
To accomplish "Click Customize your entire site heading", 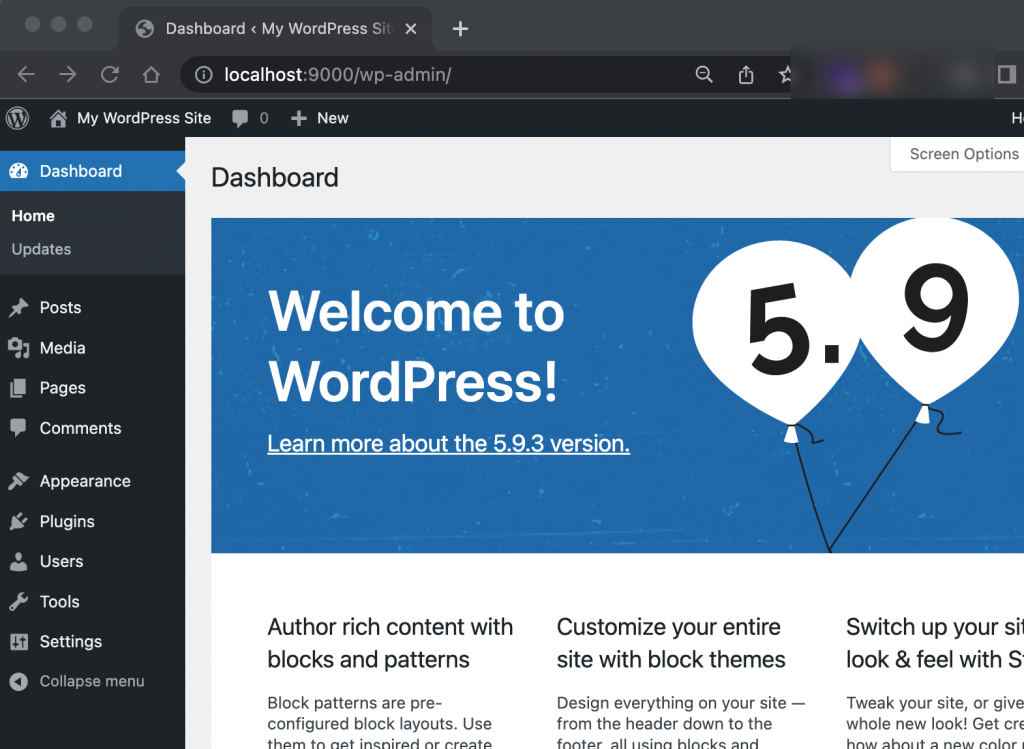I will [671, 643].
